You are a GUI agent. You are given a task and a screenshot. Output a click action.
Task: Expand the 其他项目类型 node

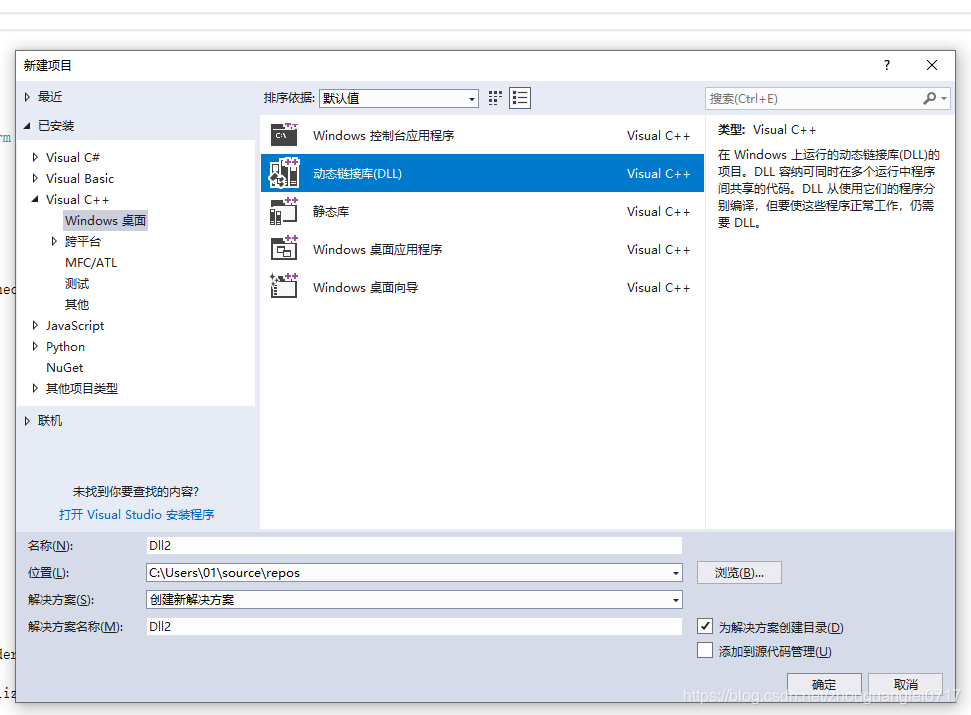coord(35,388)
